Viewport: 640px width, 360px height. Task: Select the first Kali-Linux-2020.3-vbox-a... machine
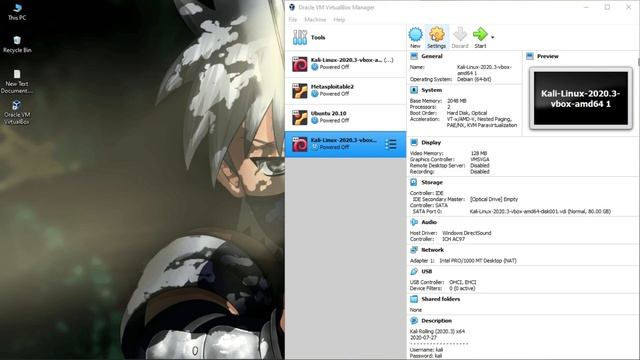click(x=345, y=64)
